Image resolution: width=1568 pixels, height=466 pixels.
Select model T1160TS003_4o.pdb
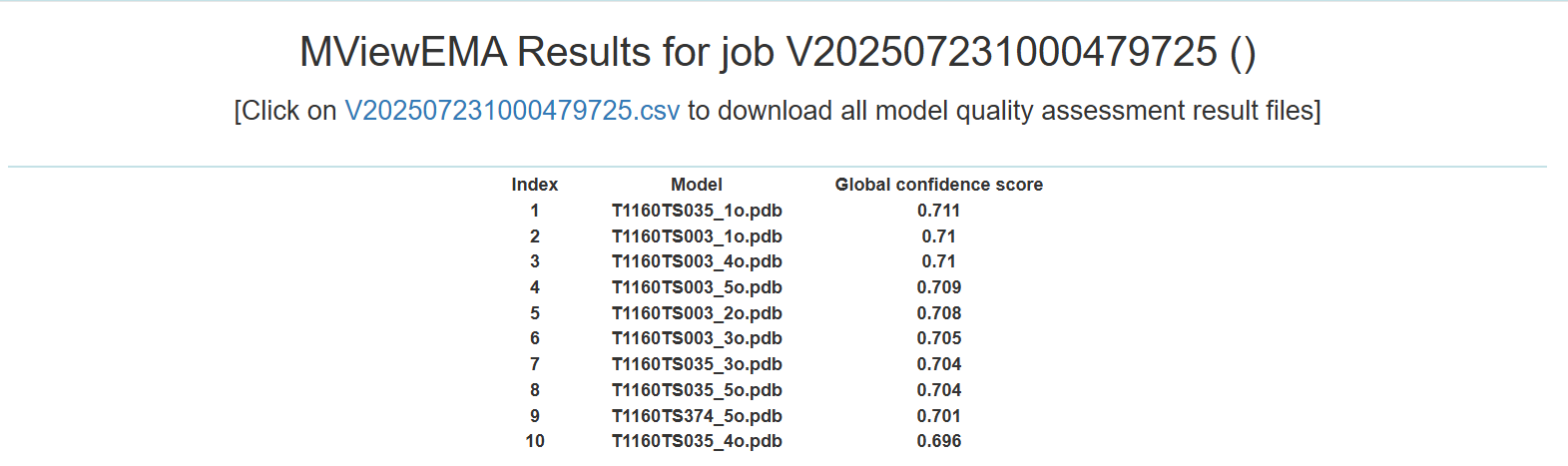coord(697,261)
